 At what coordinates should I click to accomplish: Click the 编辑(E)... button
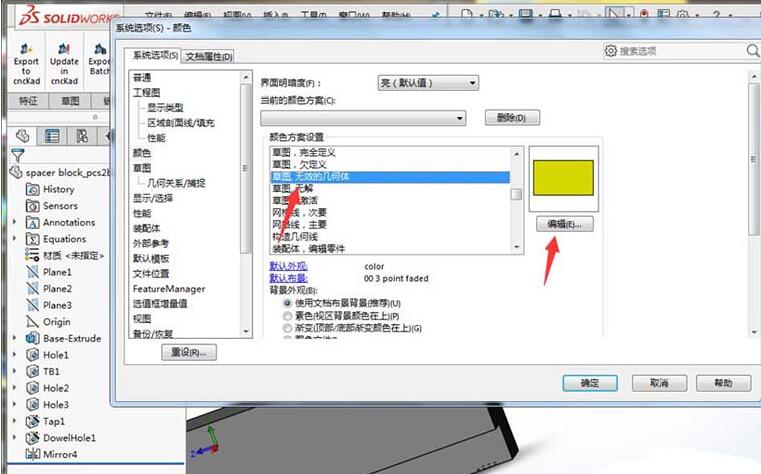564,224
